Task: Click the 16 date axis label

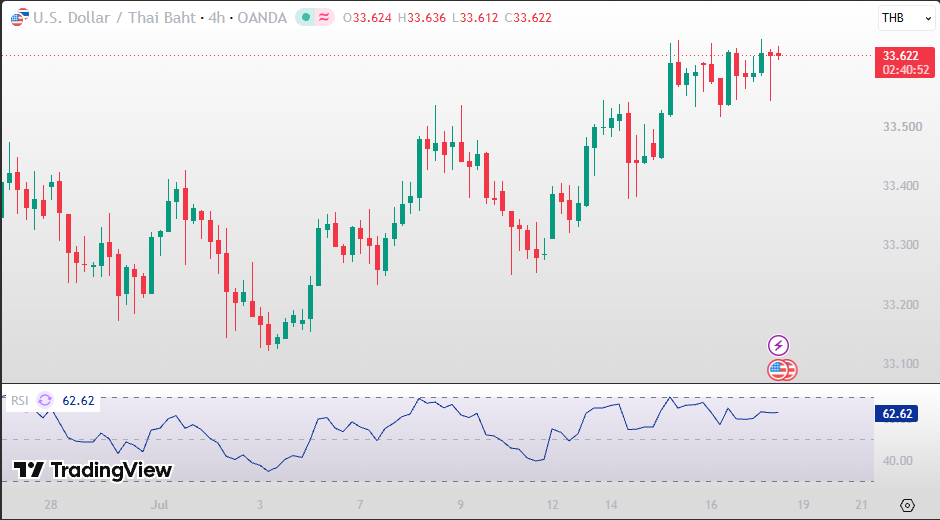Action: click(x=711, y=504)
